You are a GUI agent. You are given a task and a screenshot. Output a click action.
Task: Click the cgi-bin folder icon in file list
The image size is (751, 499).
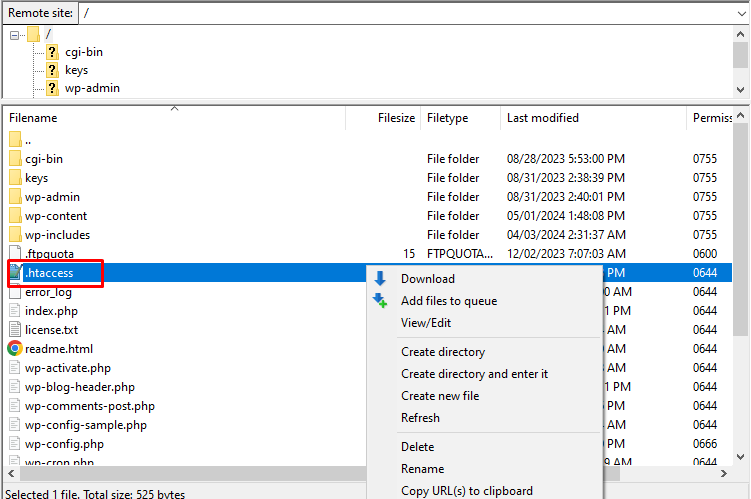click(x=15, y=159)
